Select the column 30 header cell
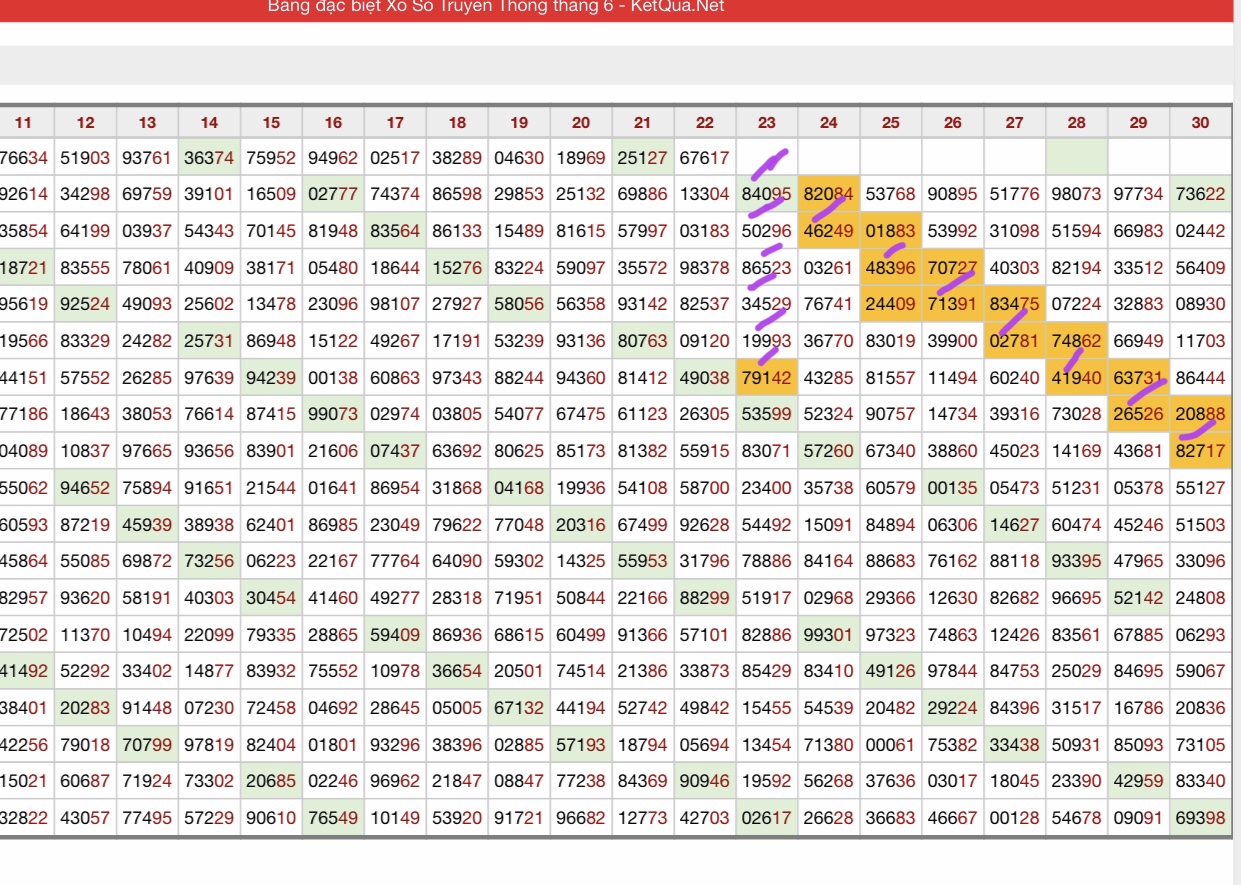 click(x=1200, y=123)
